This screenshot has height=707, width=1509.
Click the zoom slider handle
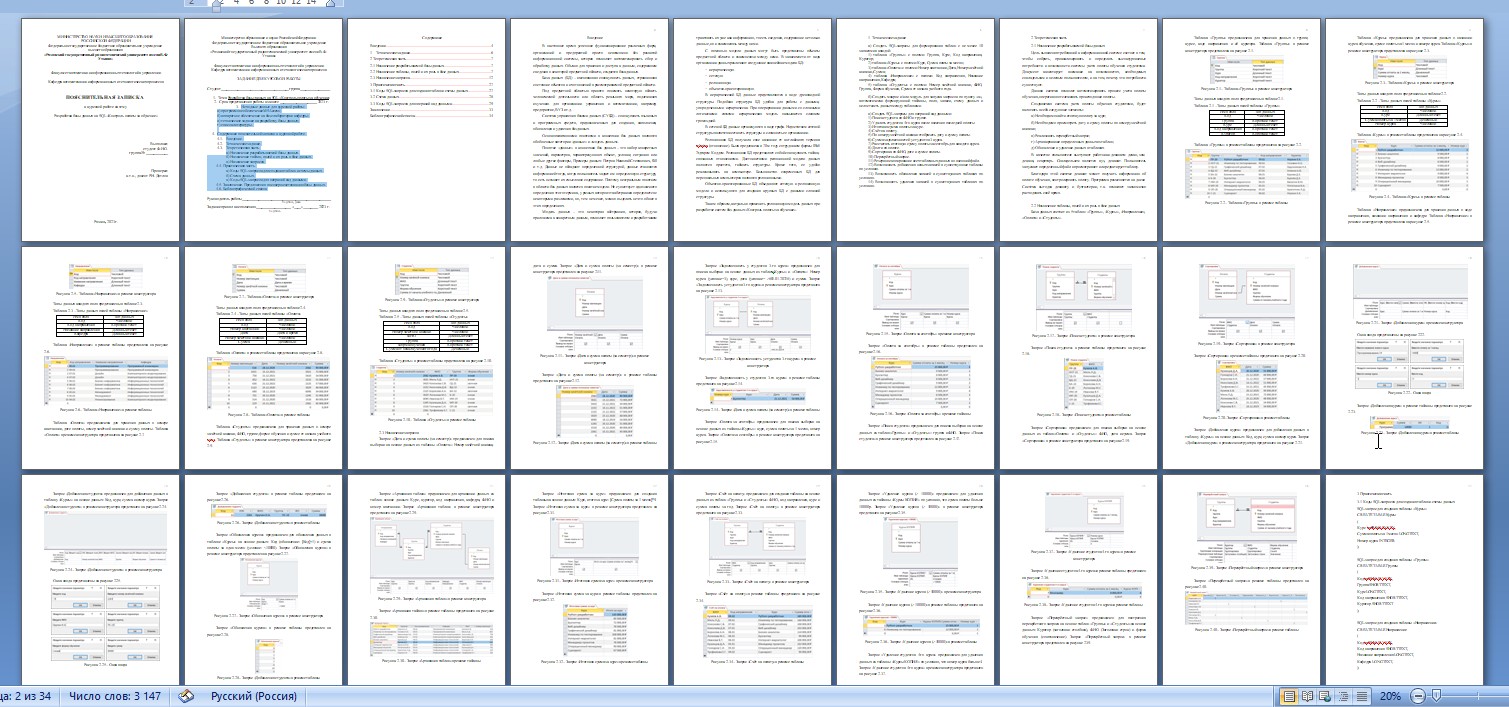[1436, 696]
